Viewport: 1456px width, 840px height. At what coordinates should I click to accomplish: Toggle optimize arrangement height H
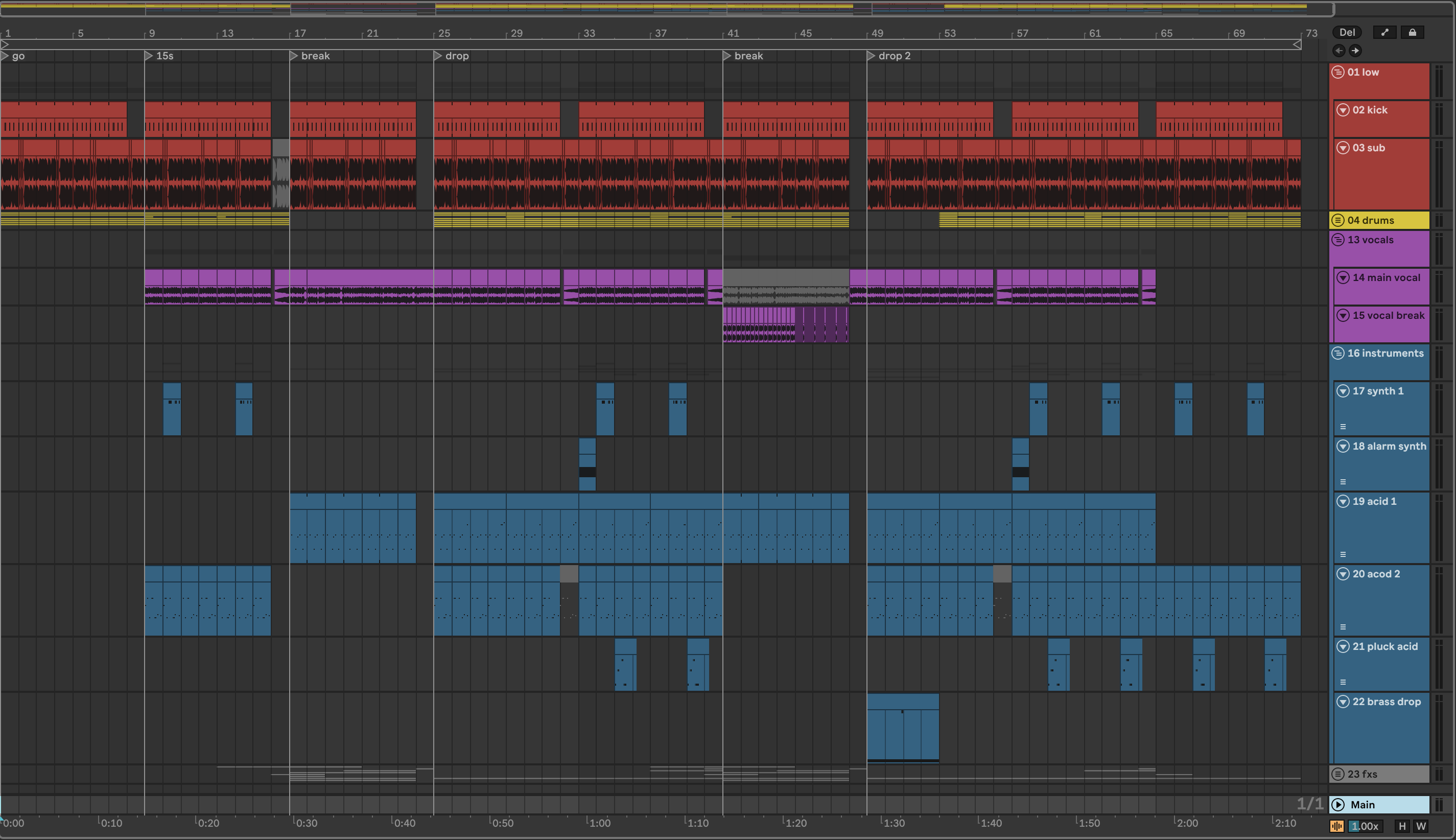(1402, 826)
